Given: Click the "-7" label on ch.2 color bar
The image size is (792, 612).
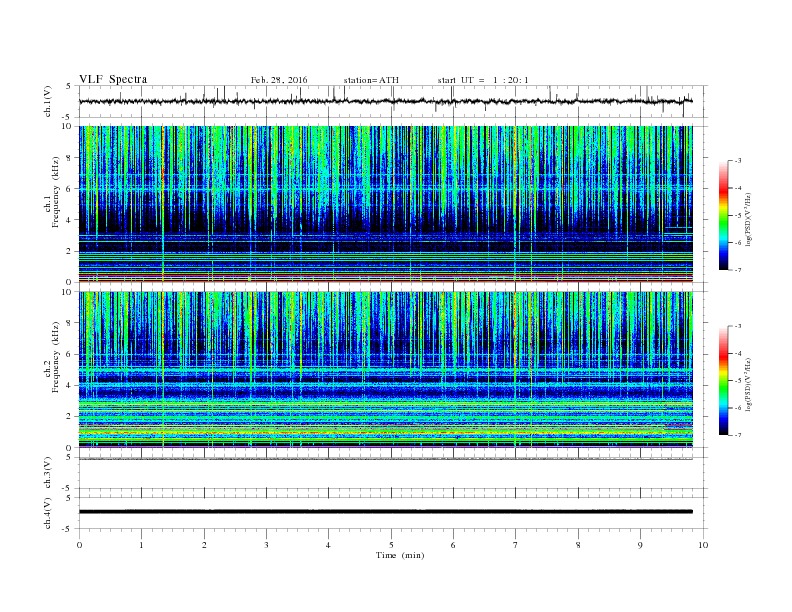Looking at the screenshot, I should 737,435.
